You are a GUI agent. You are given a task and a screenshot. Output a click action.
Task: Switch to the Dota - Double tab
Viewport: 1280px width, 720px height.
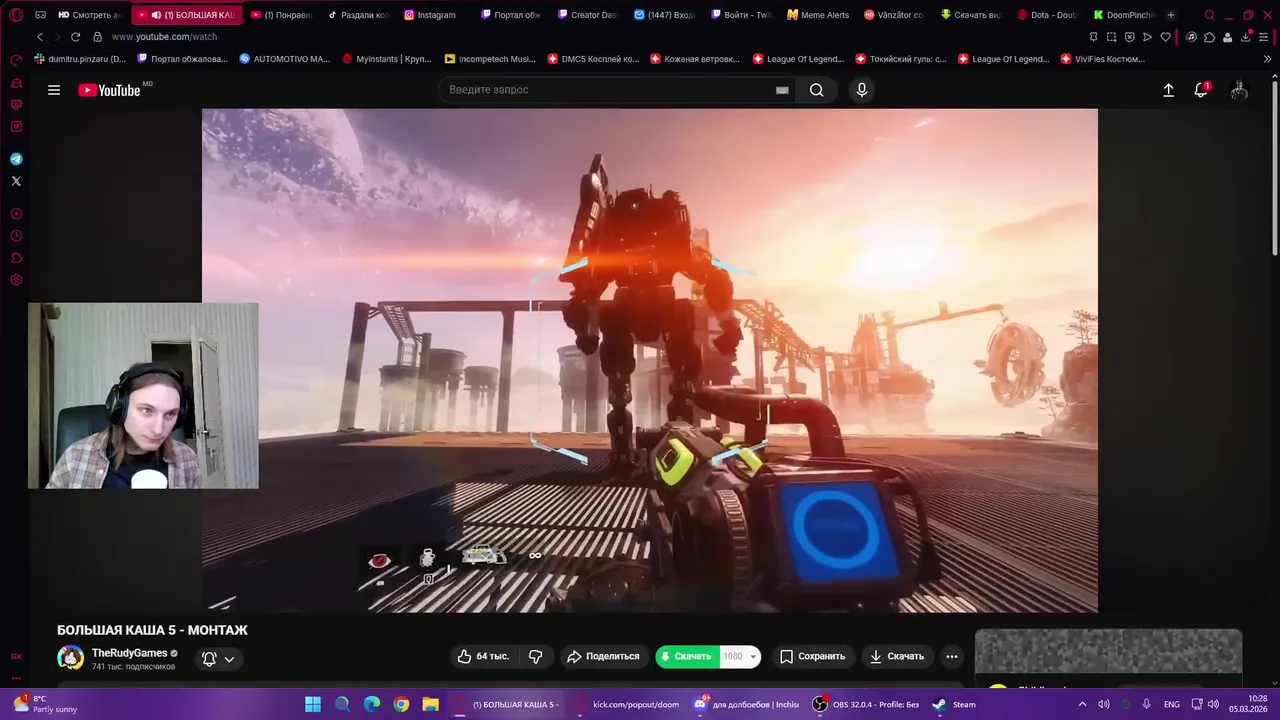1047,15
